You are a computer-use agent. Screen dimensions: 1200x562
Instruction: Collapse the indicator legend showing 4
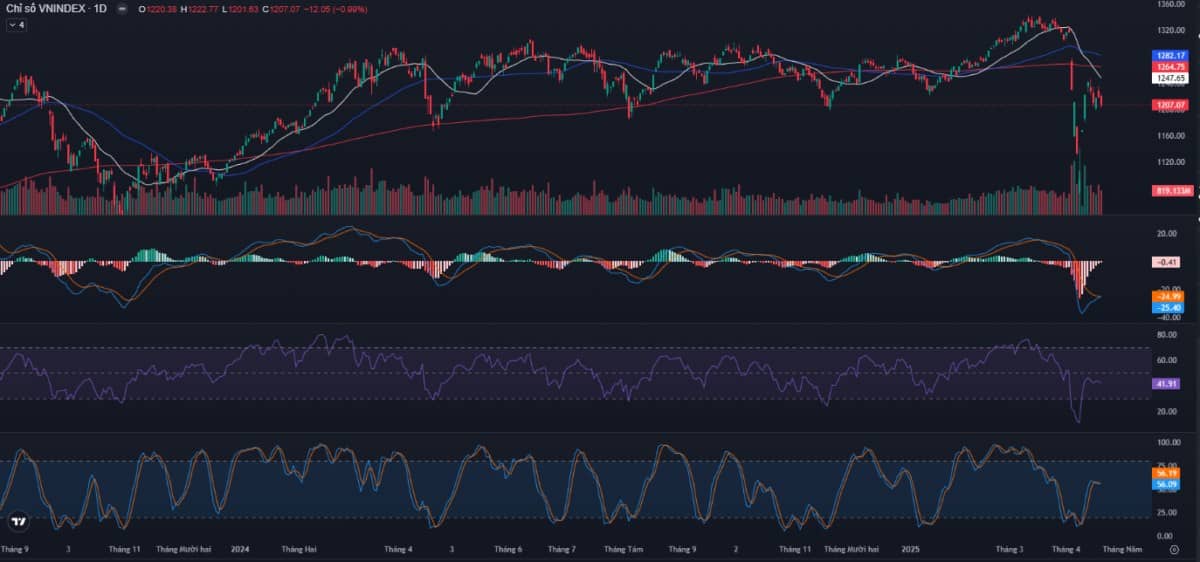coord(16,24)
